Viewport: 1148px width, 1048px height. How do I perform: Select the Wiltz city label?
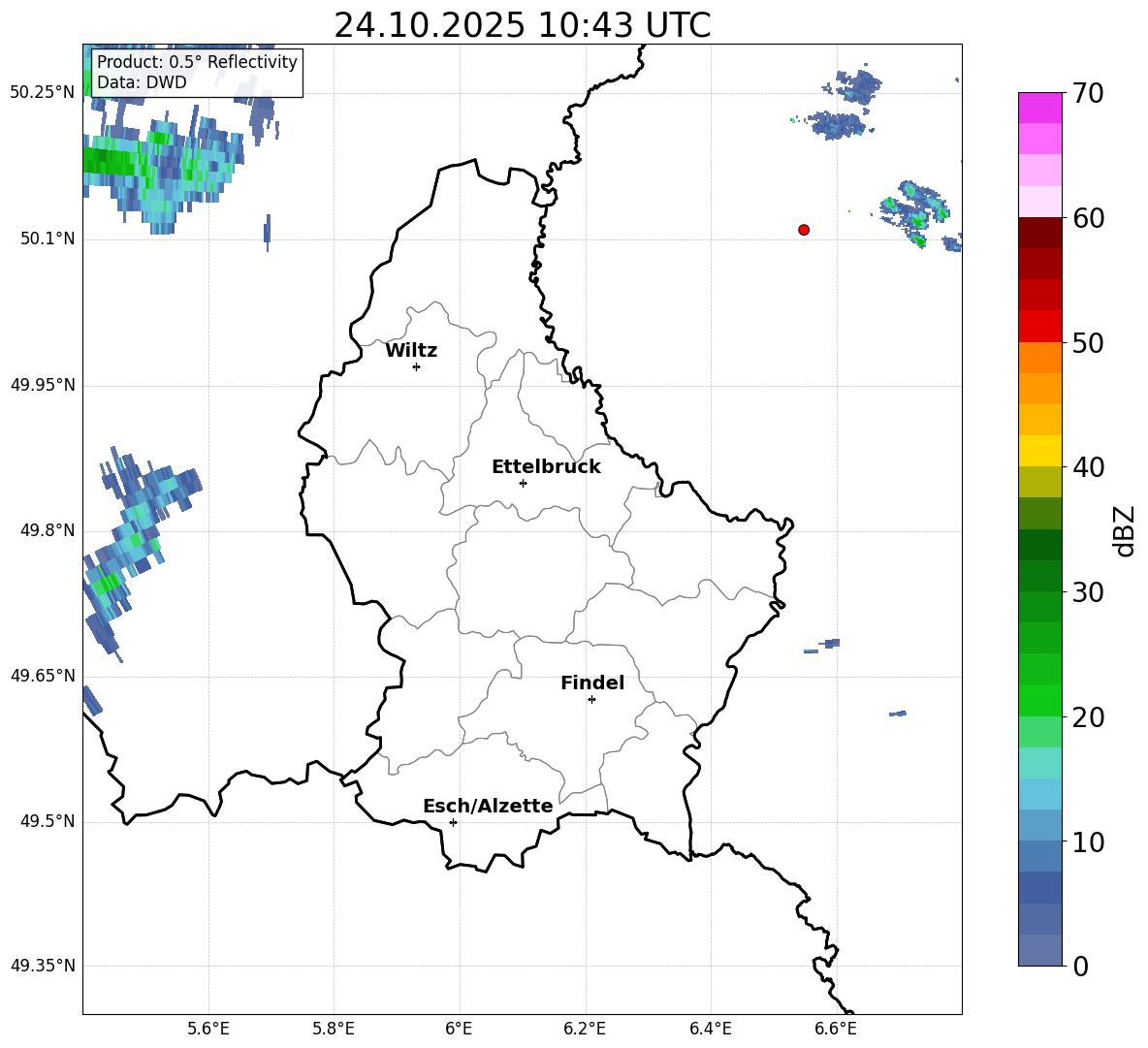pyautogui.click(x=411, y=351)
